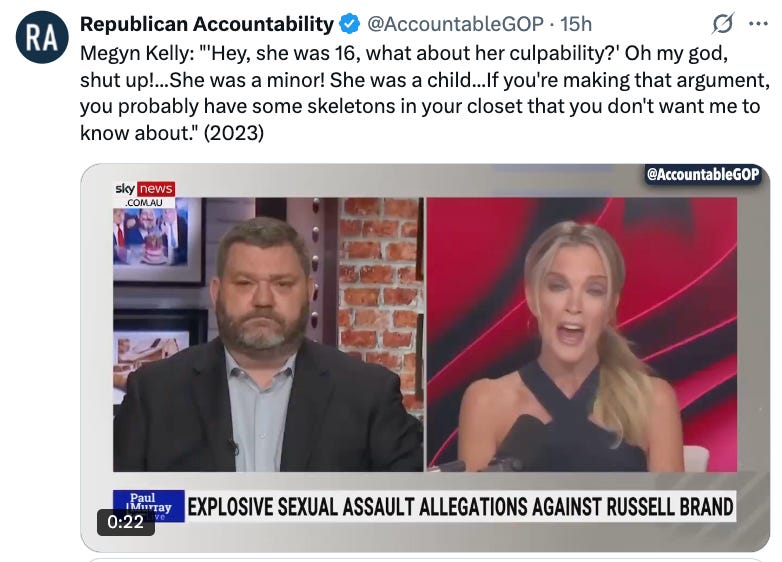Play the video by clicking its center
This screenshot has height=562, width=782.
425,358
